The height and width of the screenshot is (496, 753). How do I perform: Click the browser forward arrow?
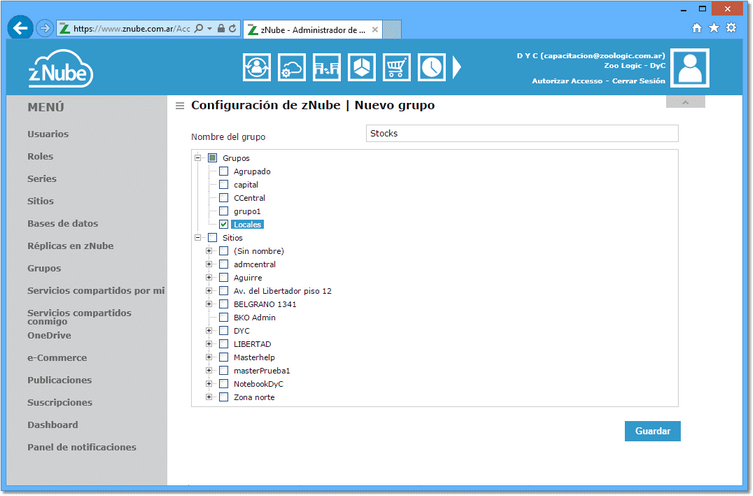45,28
